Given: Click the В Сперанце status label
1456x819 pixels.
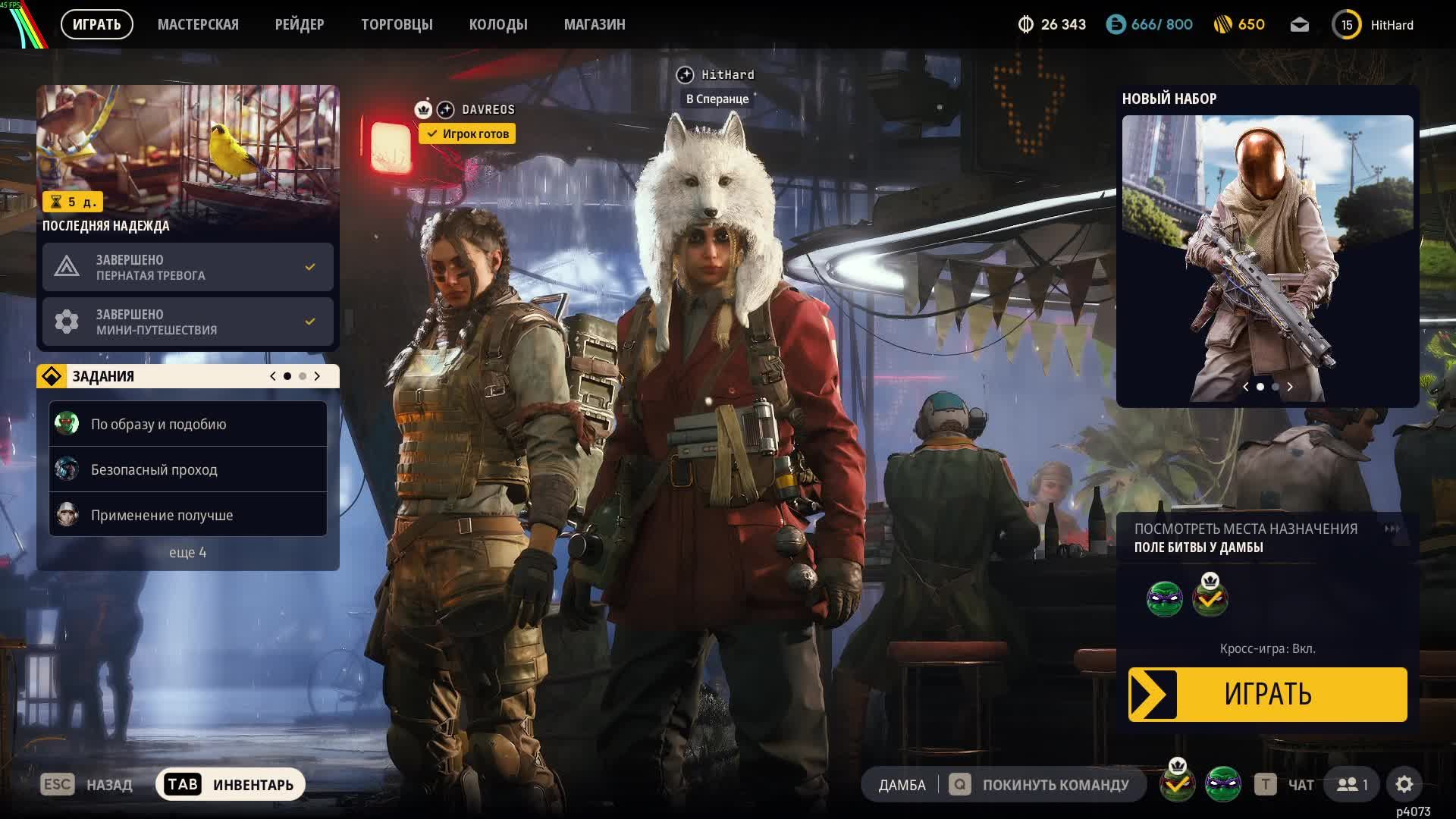Looking at the screenshot, I should tap(717, 99).
